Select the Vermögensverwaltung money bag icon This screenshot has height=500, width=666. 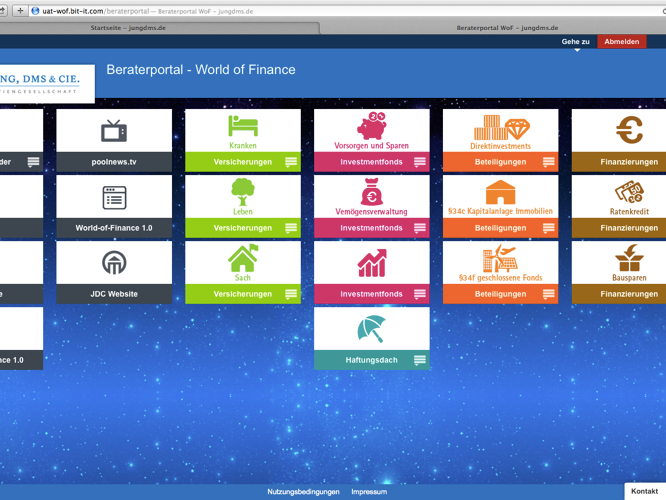point(372,191)
